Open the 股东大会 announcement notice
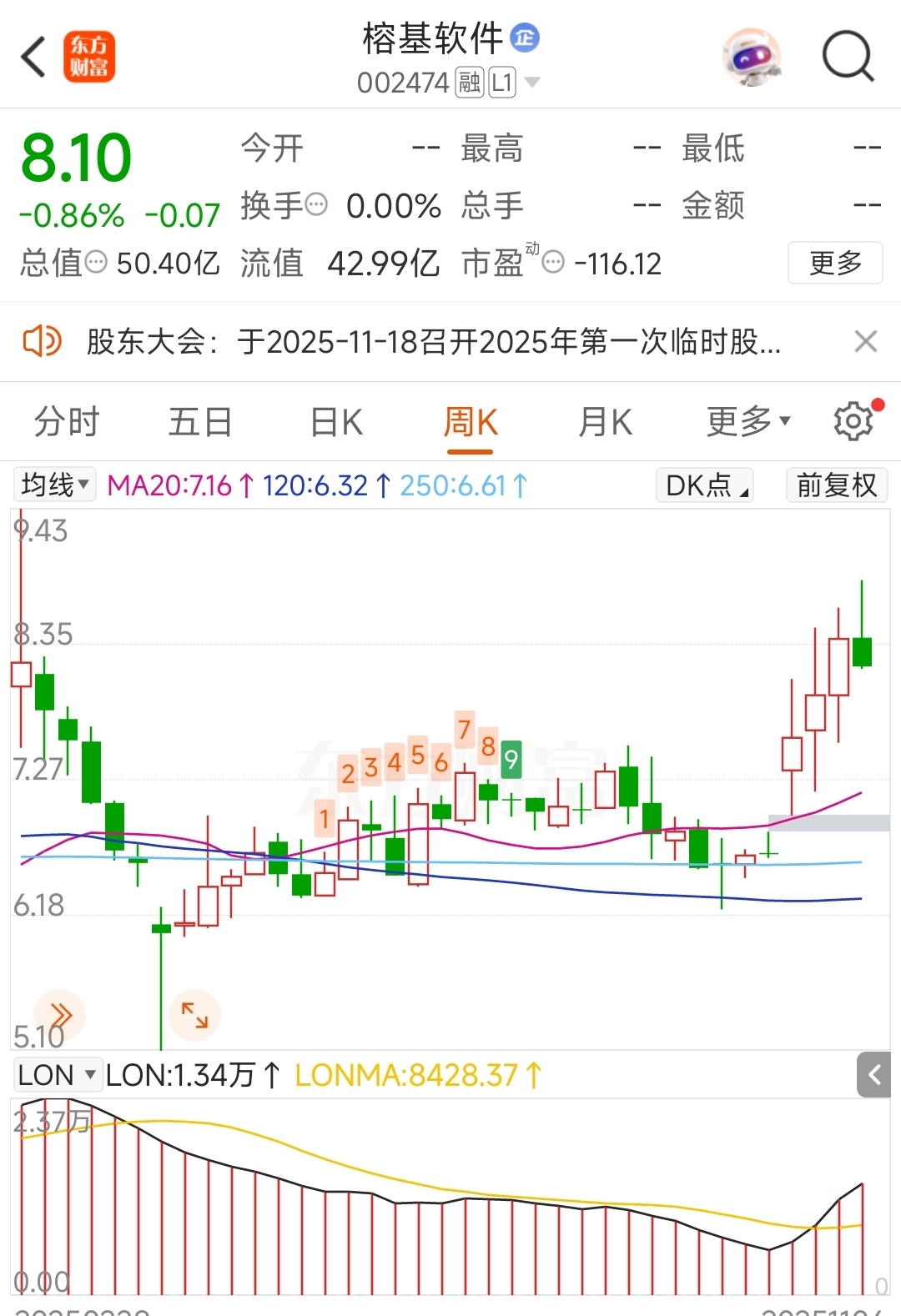The width and height of the screenshot is (901, 1316). point(434,341)
